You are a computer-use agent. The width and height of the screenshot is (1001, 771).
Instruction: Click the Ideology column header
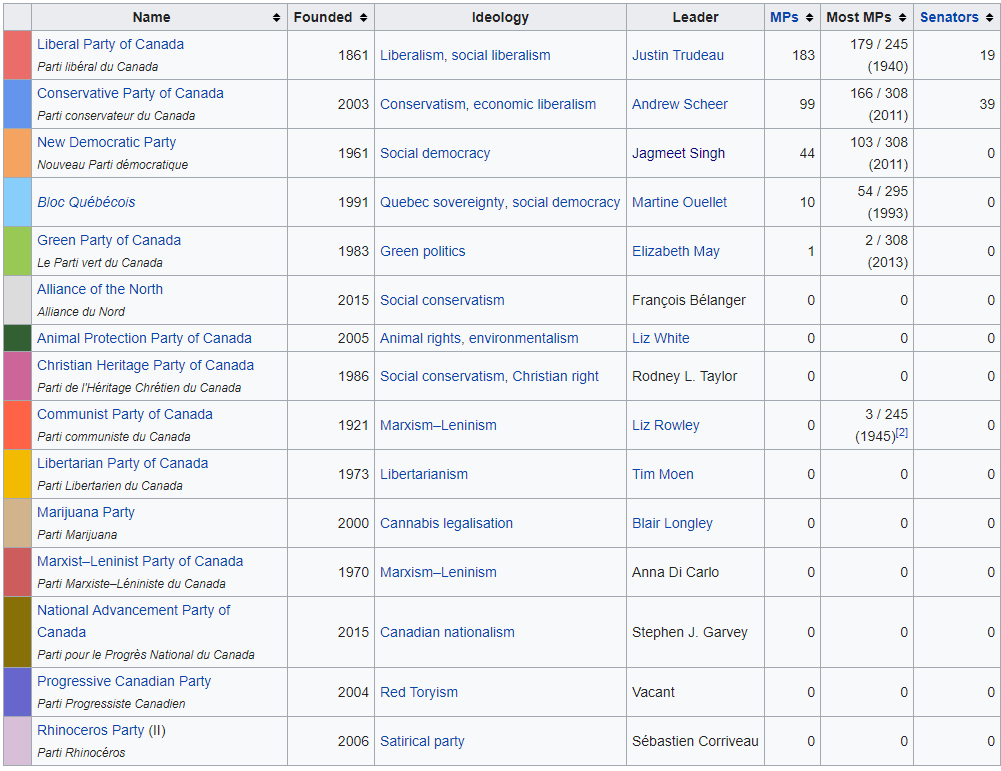[500, 18]
